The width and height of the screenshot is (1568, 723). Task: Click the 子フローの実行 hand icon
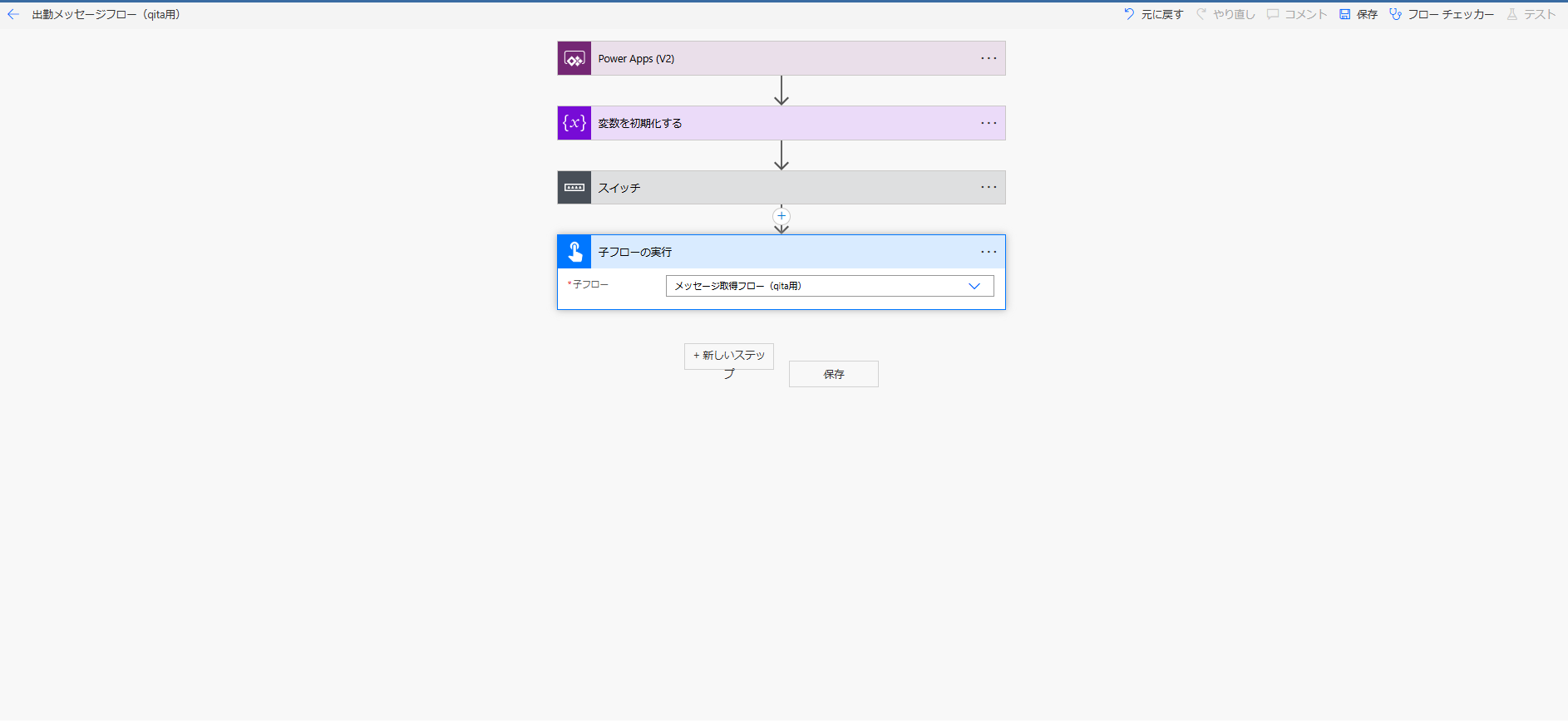point(574,252)
